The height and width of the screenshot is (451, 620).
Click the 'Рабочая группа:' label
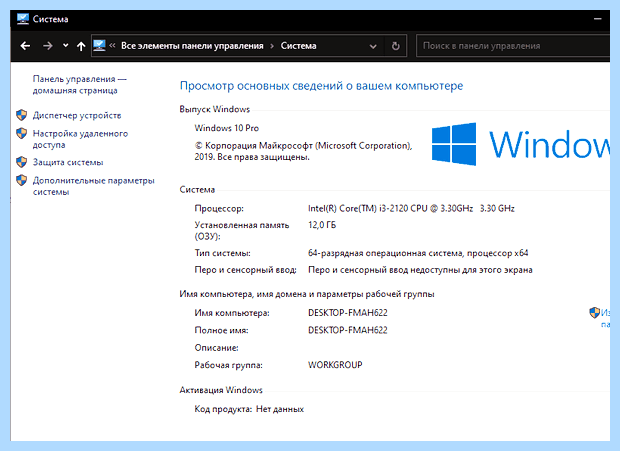(229, 365)
